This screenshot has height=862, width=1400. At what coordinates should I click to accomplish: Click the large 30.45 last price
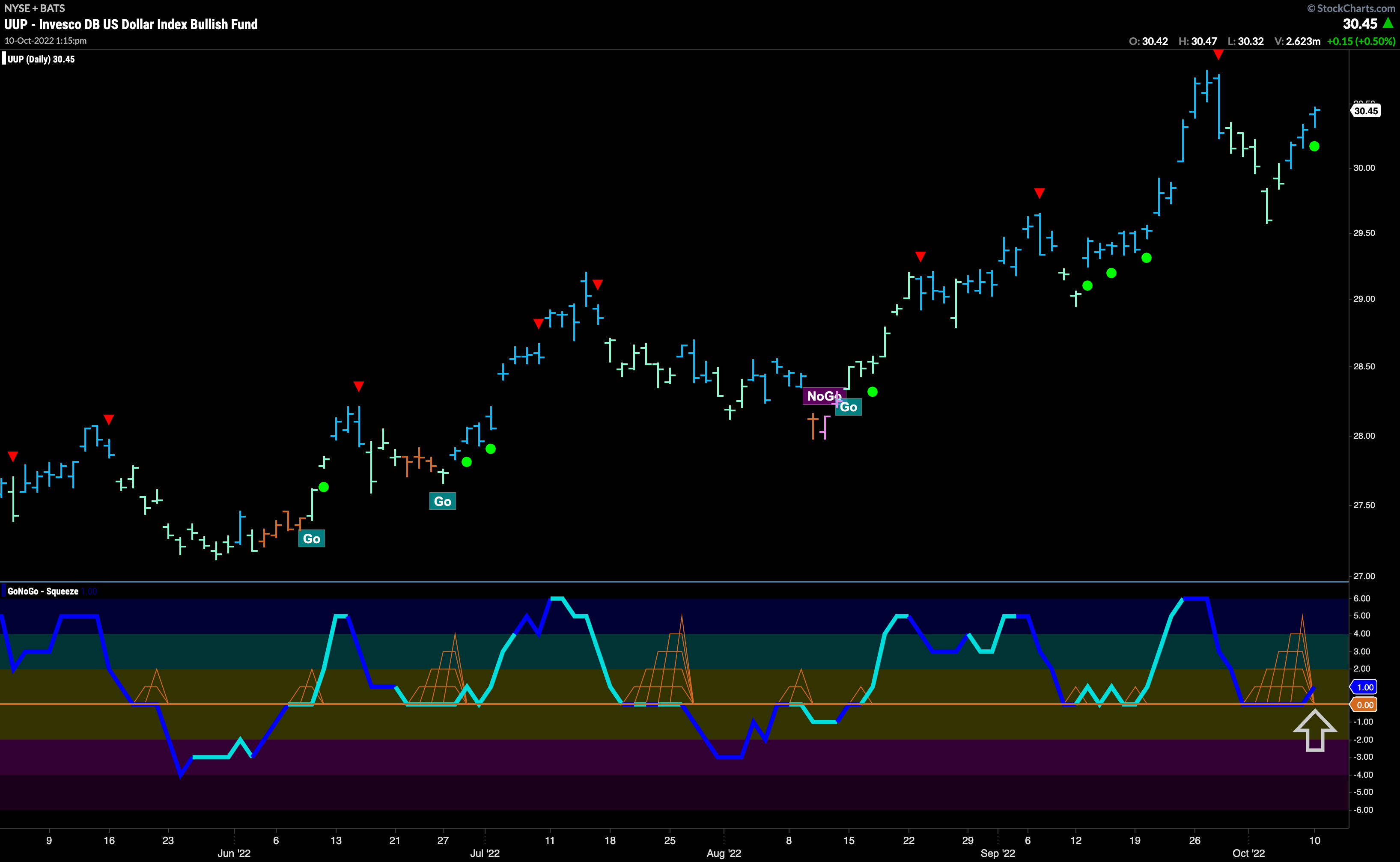click(x=1360, y=24)
